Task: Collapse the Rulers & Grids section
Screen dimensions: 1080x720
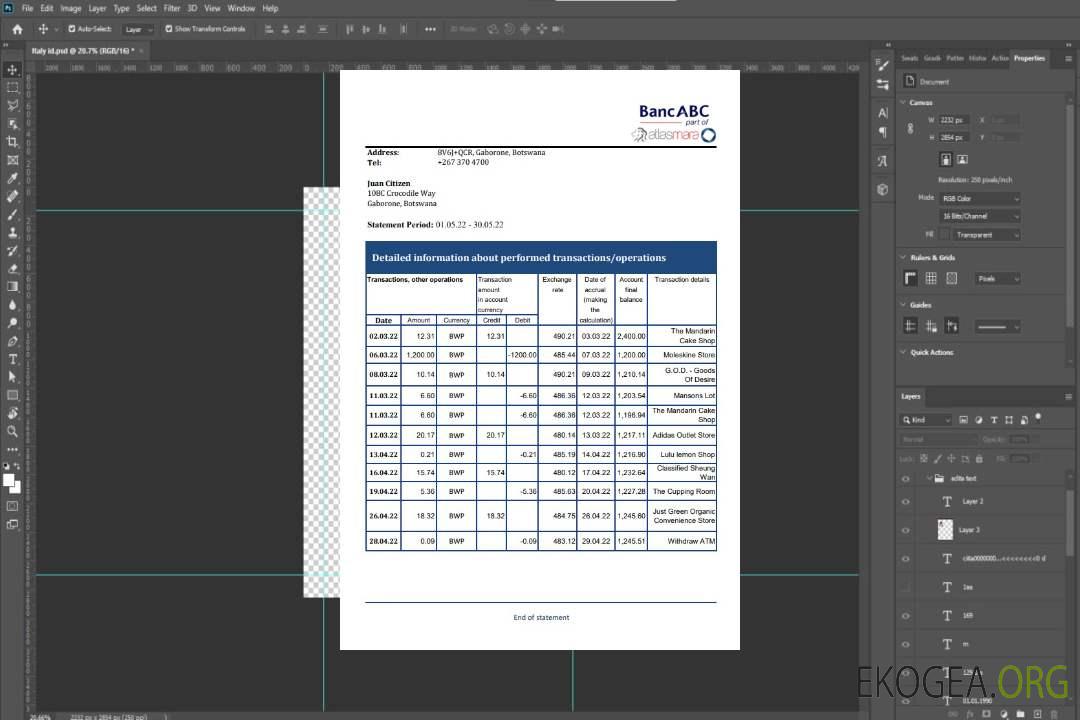Action: coord(903,257)
